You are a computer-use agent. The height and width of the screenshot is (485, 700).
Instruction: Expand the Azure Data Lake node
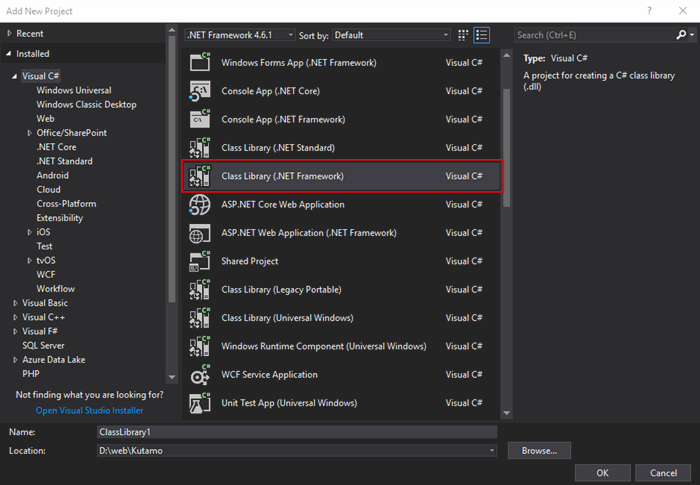coord(15,360)
